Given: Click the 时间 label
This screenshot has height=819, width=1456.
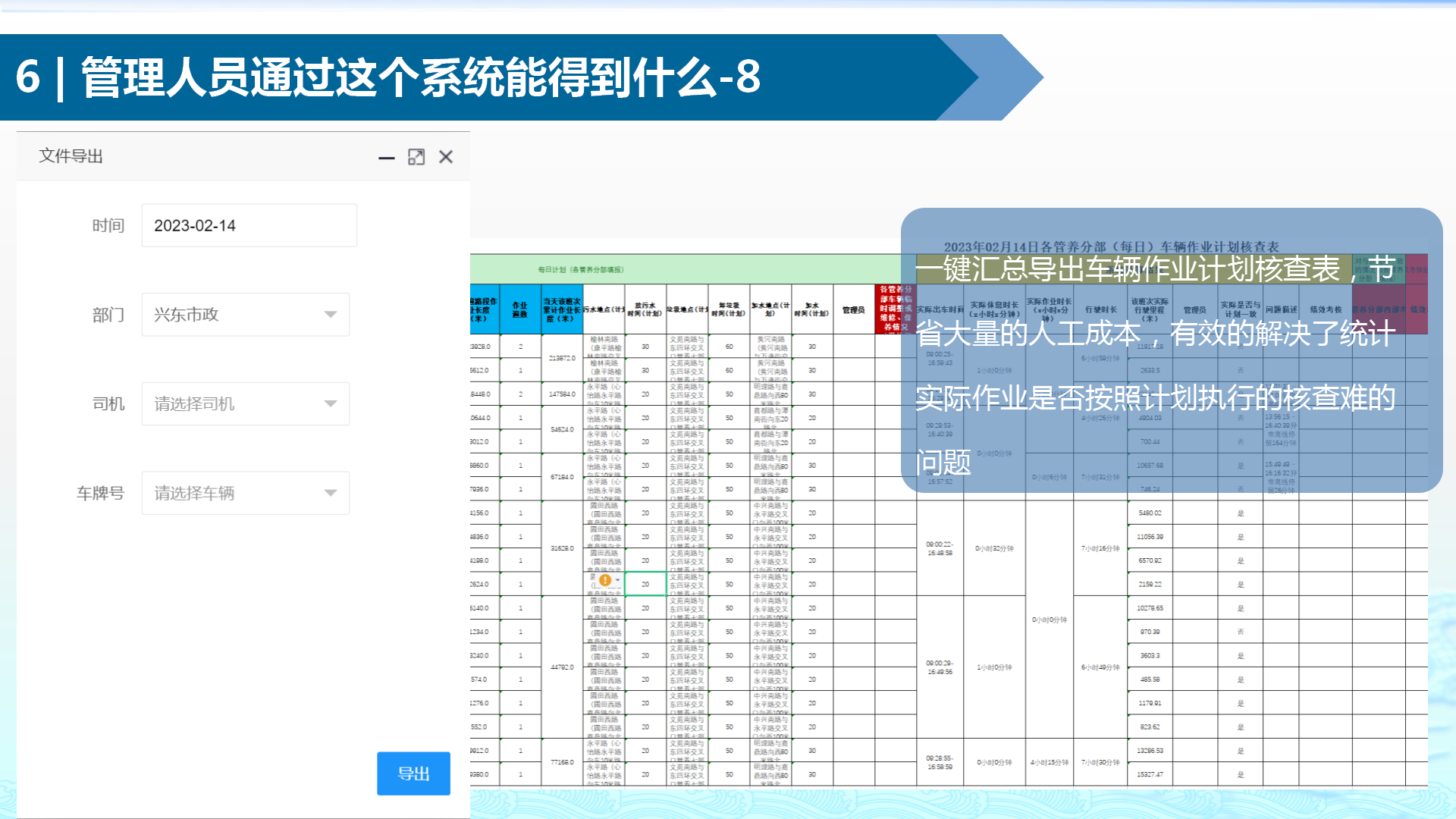Looking at the screenshot, I should coord(108,225).
